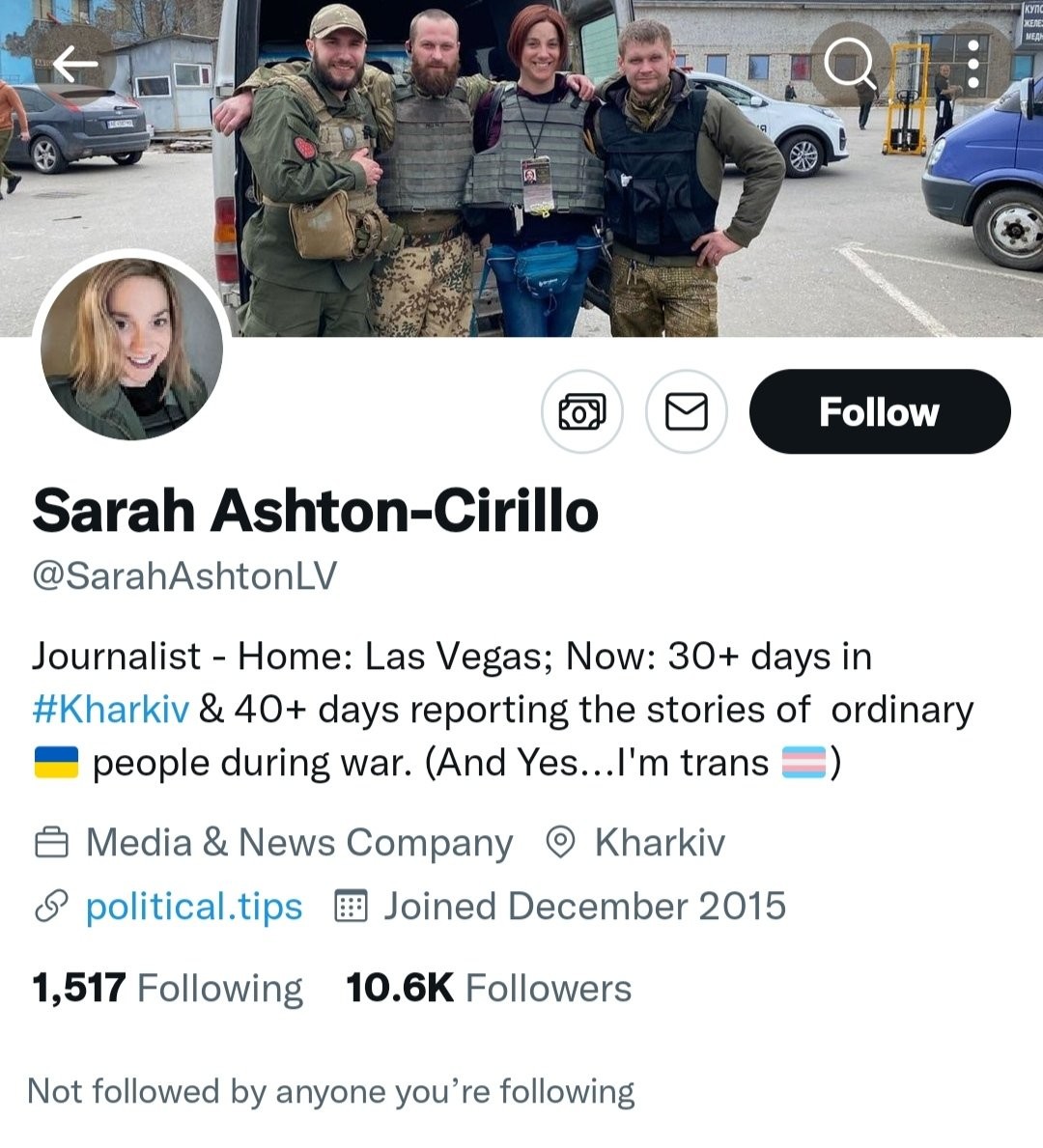The image size is (1043, 1148).
Task: Open the three-dot overflow menu
Action: click(973, 65)
